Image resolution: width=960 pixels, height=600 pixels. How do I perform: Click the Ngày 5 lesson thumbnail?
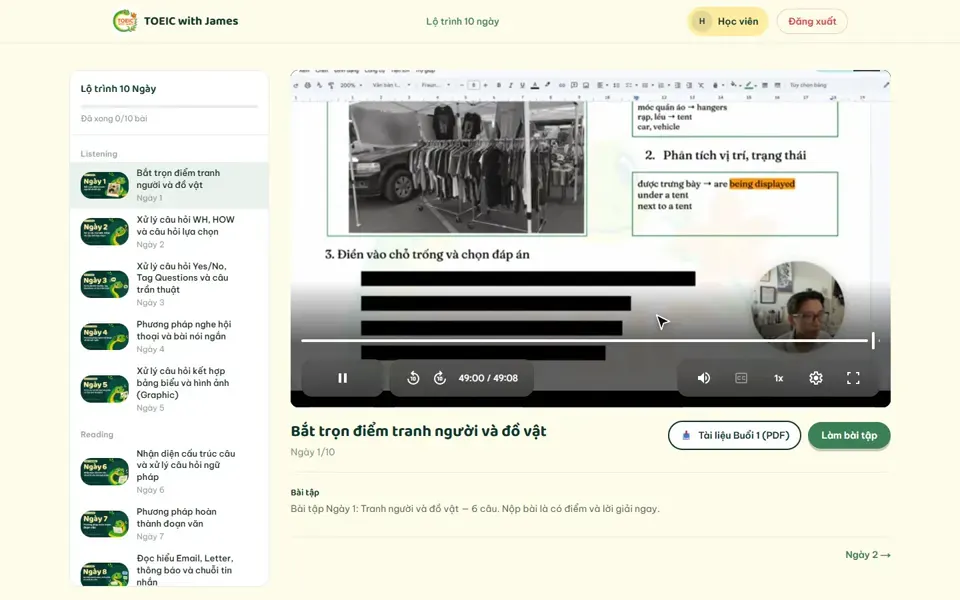[105, 389]
